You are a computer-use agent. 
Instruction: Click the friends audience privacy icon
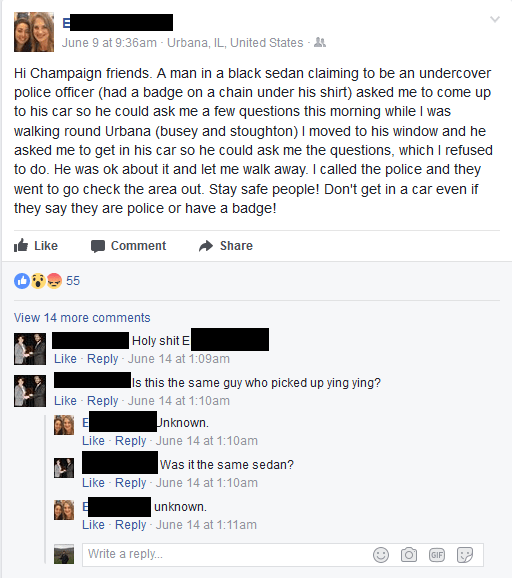click(320, 43)
